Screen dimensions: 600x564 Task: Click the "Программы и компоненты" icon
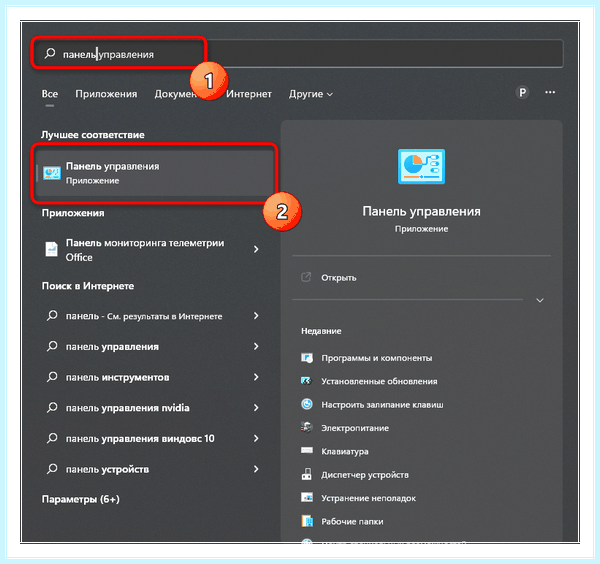point(307,358)
